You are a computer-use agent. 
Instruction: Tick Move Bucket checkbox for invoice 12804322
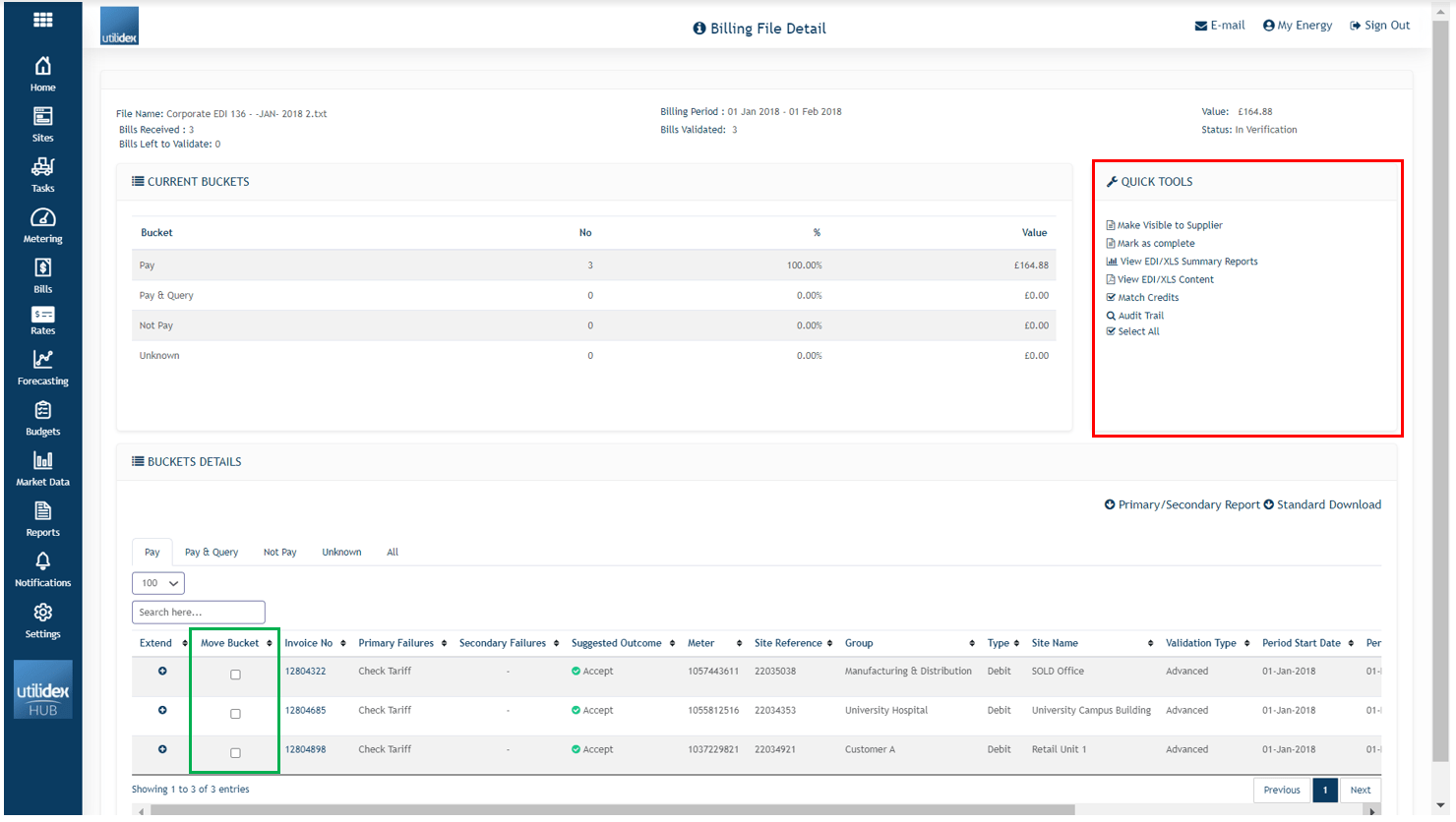[x=235, y=675]
